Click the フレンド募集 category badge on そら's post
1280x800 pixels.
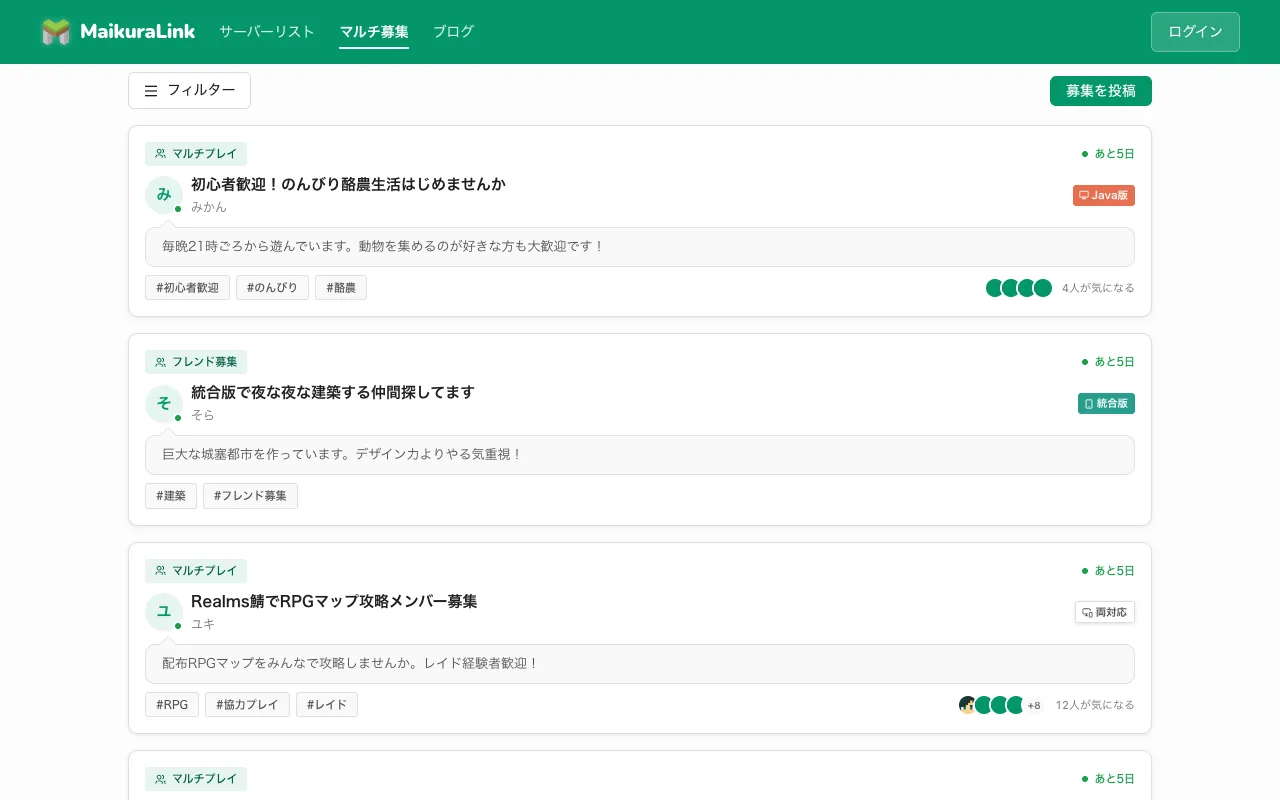[196, 362]
